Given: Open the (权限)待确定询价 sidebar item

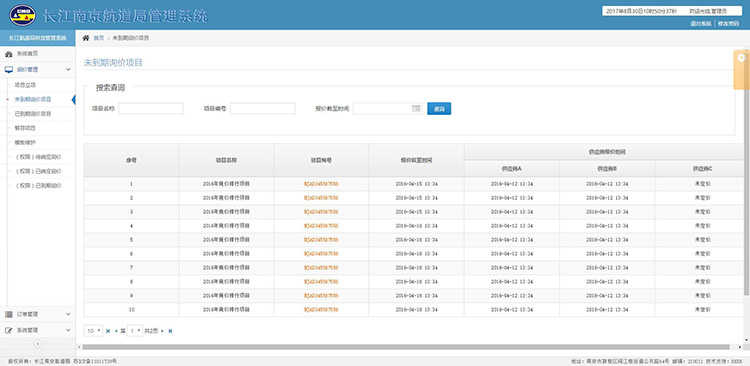Looking at the screenshot, I should tap(39, 157).
